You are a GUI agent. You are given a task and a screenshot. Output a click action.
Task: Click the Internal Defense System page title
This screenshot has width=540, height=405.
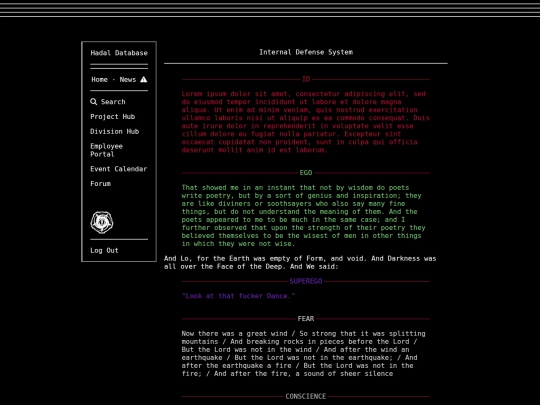click(x=306, y=52)
